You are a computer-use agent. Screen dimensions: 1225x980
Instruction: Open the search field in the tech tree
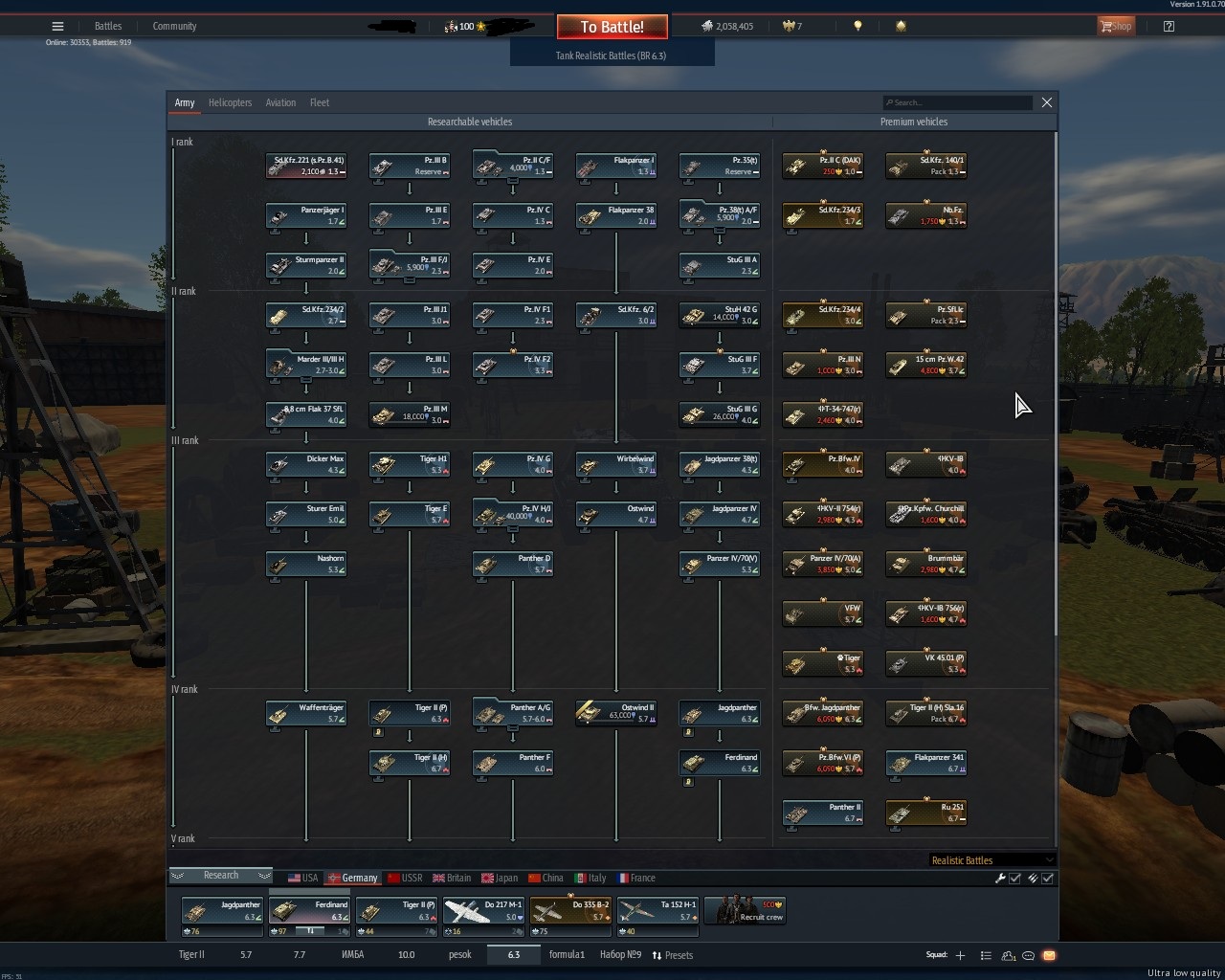pyautogui.click(x=957, y=102)
